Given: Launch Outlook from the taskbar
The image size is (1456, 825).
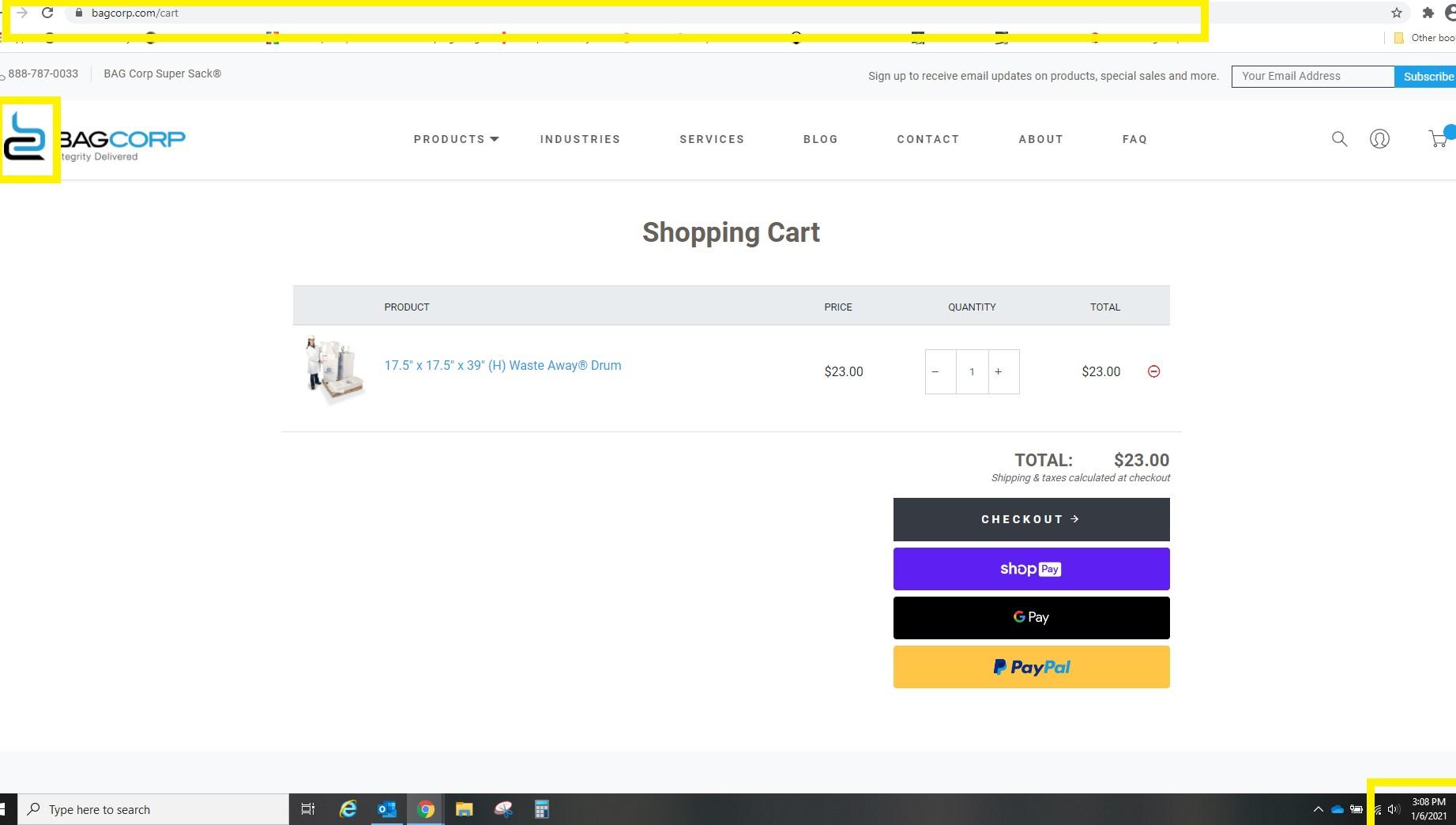Looking at the screenshot, I should tap(386, 809).
